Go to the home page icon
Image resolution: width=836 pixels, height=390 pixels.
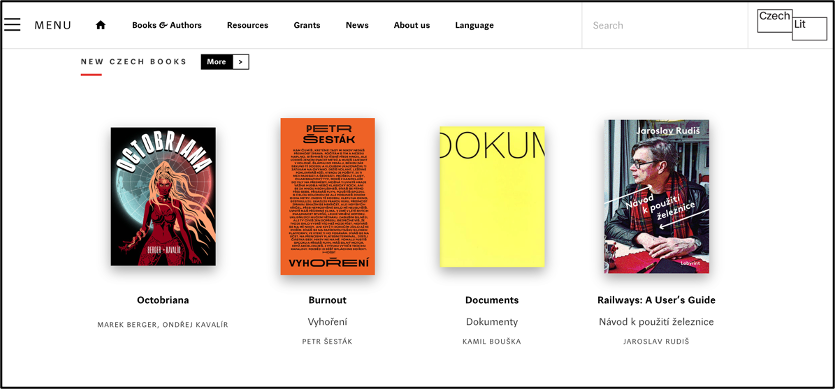pos(100,25)
